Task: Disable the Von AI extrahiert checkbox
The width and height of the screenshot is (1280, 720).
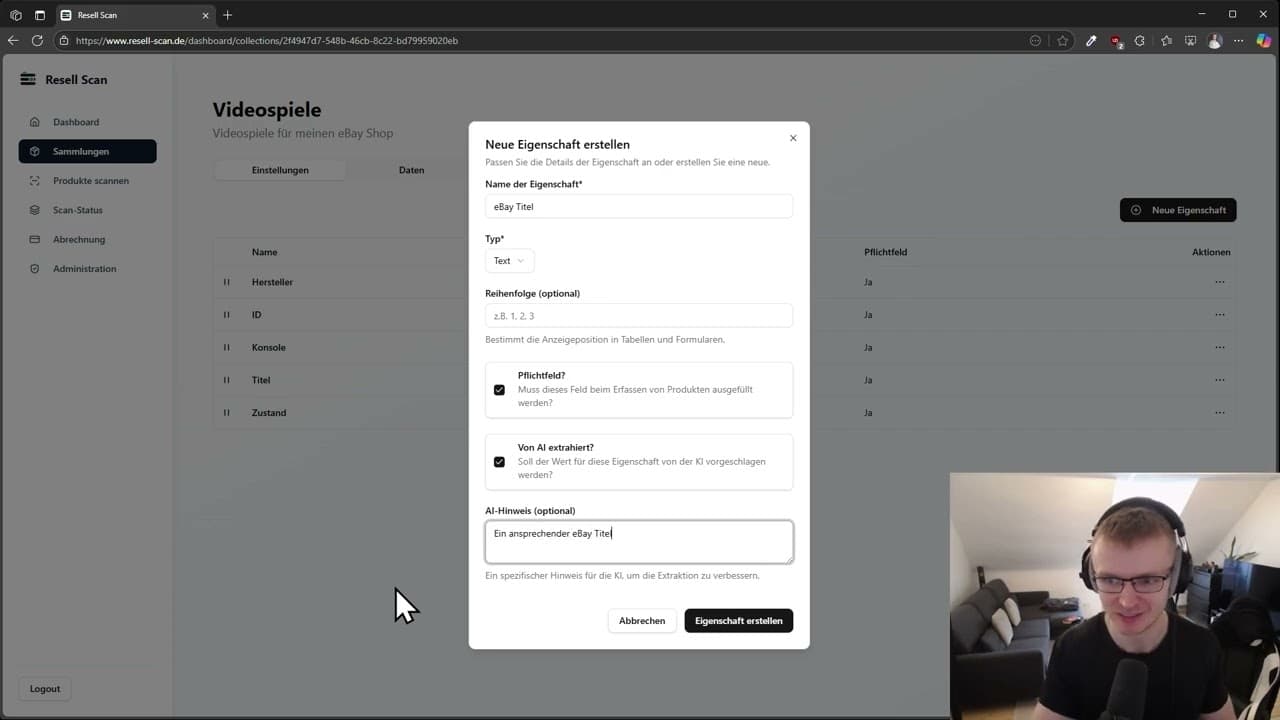Action: 500,462
